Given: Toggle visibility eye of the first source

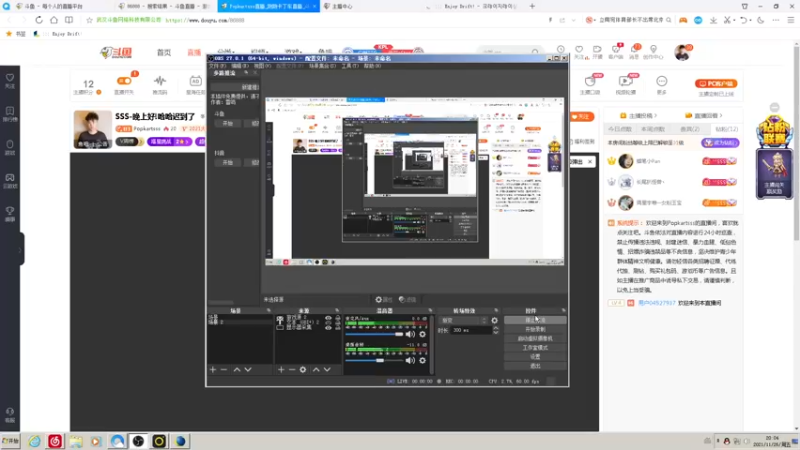Looking at the screenshot, I should [x=328, y=318].
